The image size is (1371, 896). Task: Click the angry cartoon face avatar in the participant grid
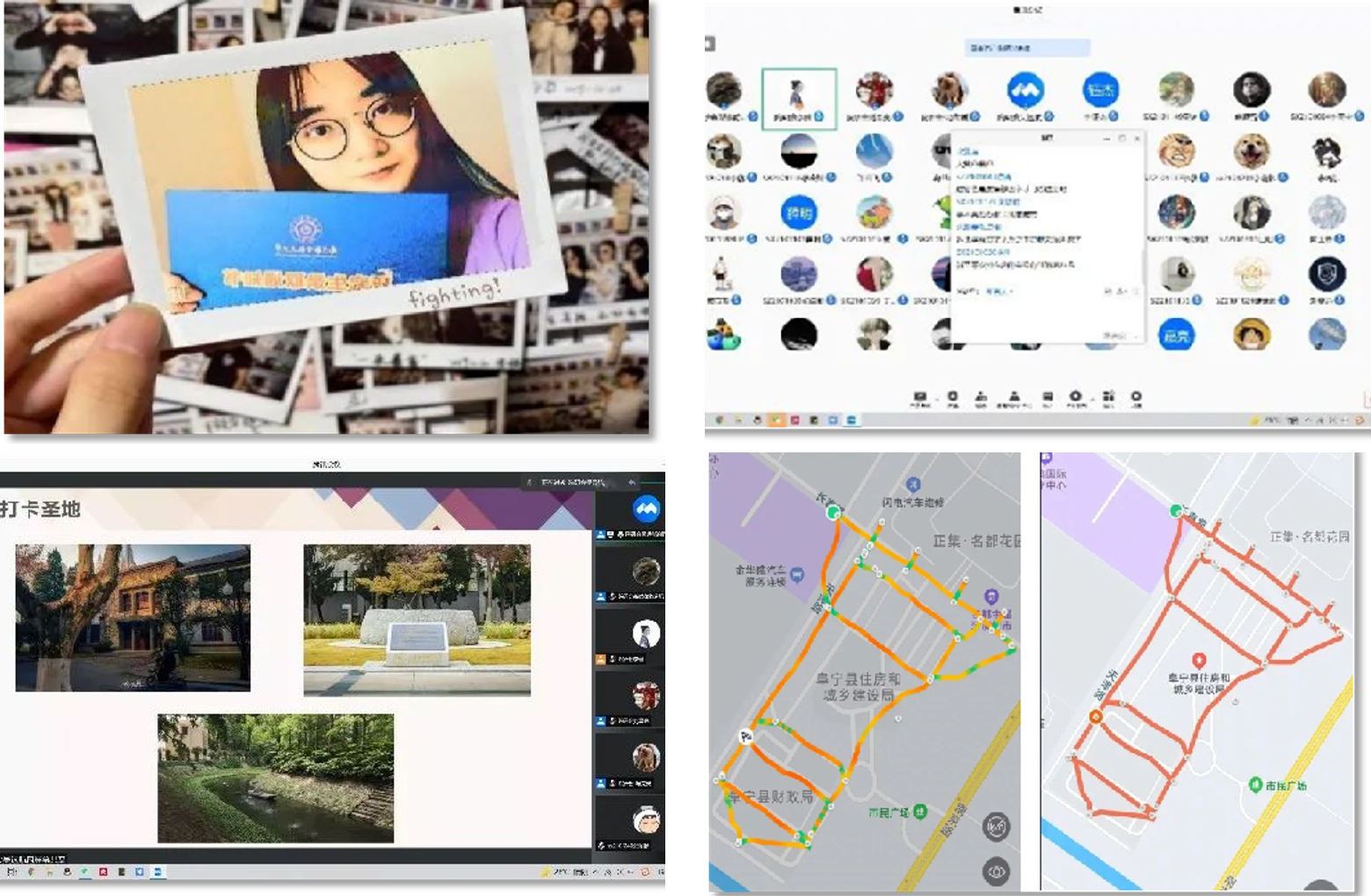tap(1176, 151)
